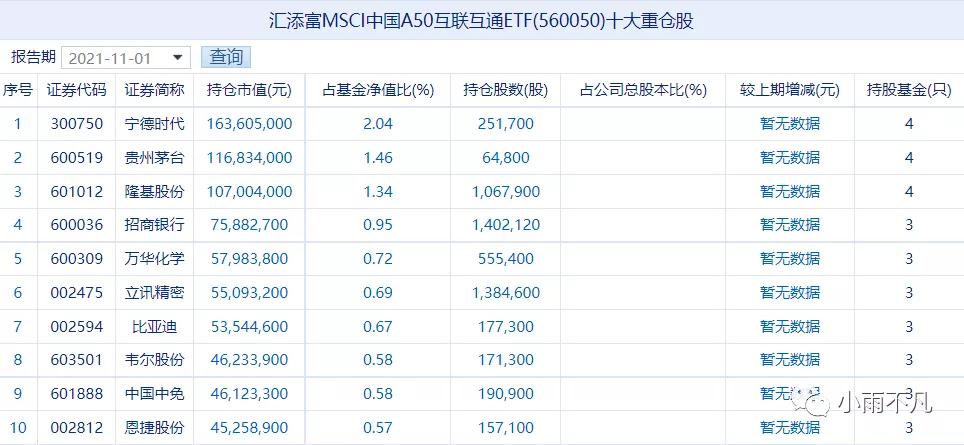Click stock code 600036
Image resolution: width=964 pixels, height=445 pixels.
pos(77,225)
